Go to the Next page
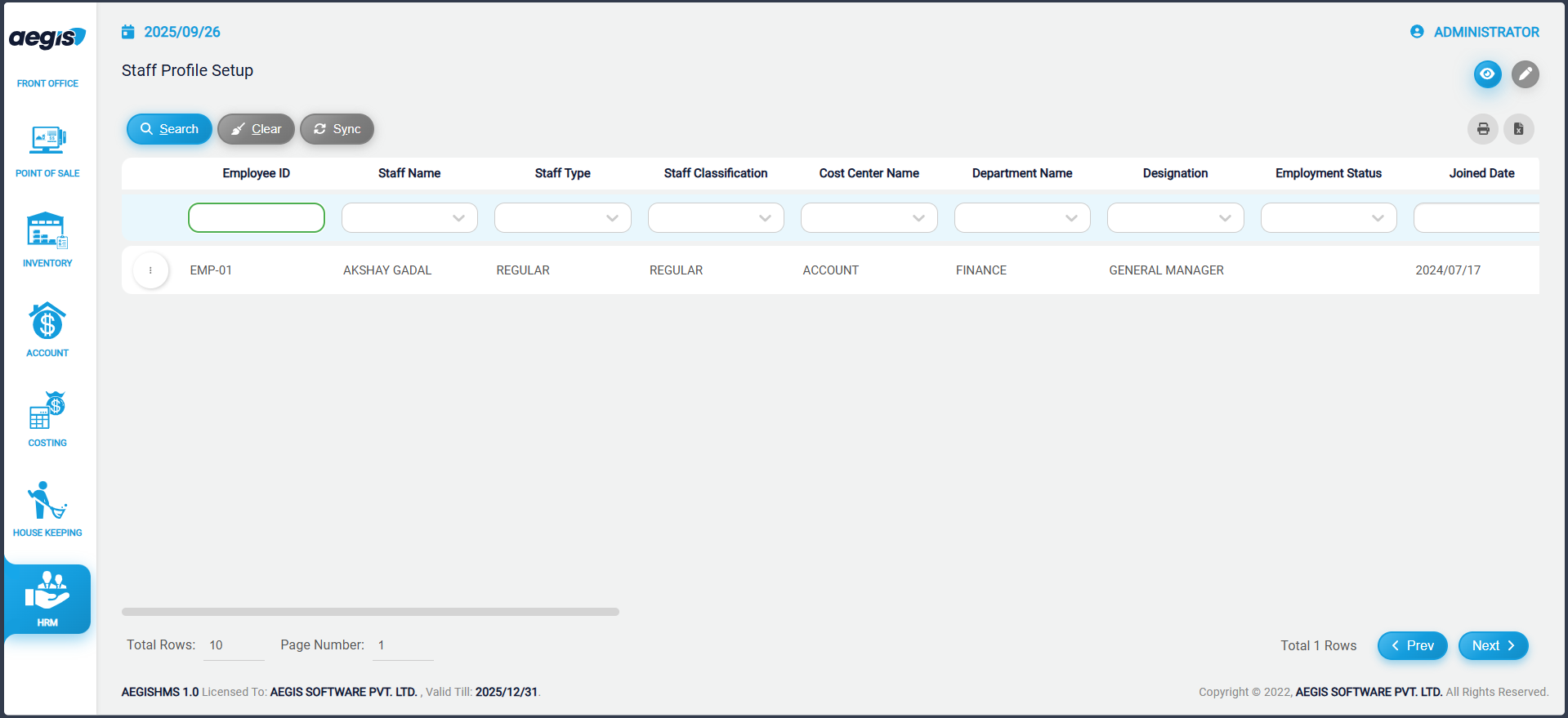The image size is (1568, 718). click(1493, 645)
